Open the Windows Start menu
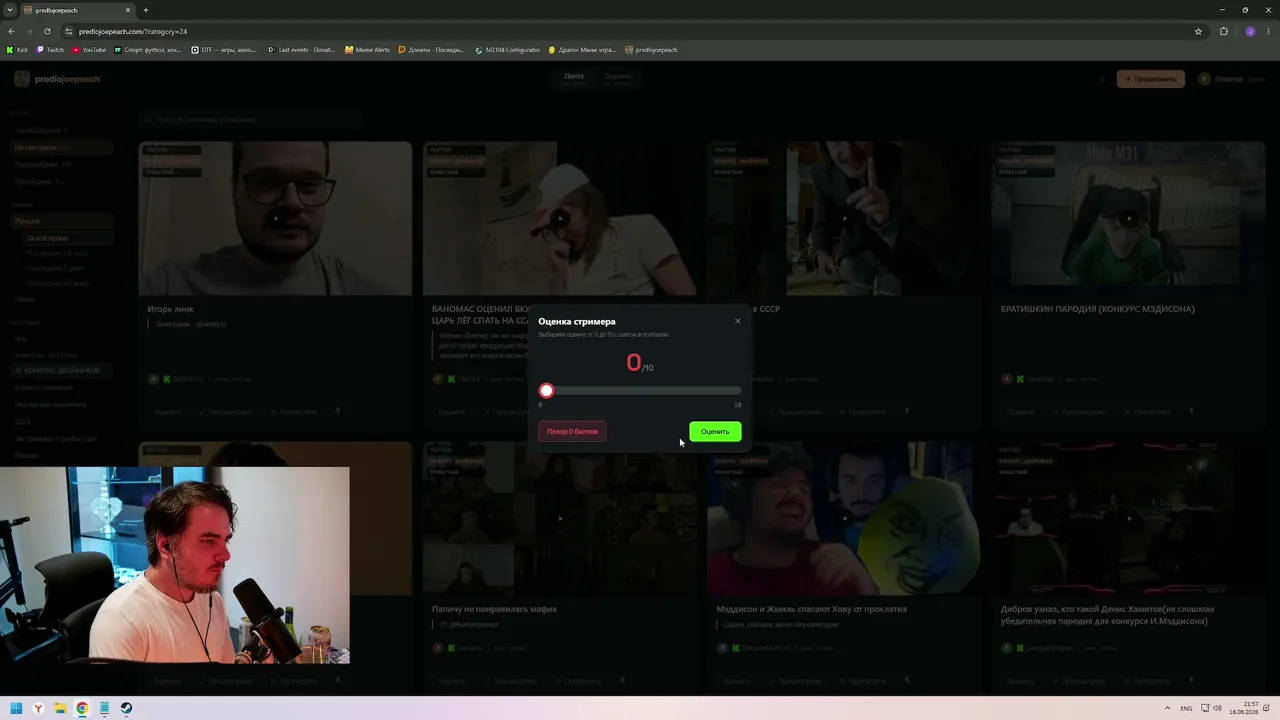 [16, 708]
